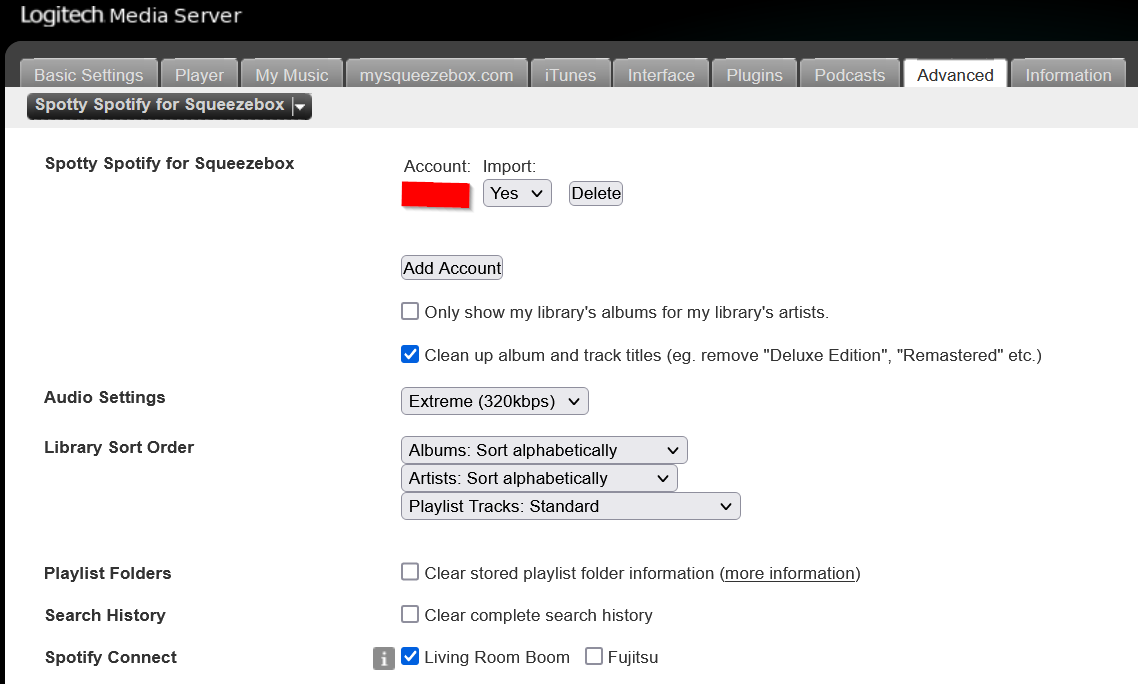The height and width of the screenshot is (684, 1138).
Task: Click the Spotify Connect label
Action: pos(111,658)
